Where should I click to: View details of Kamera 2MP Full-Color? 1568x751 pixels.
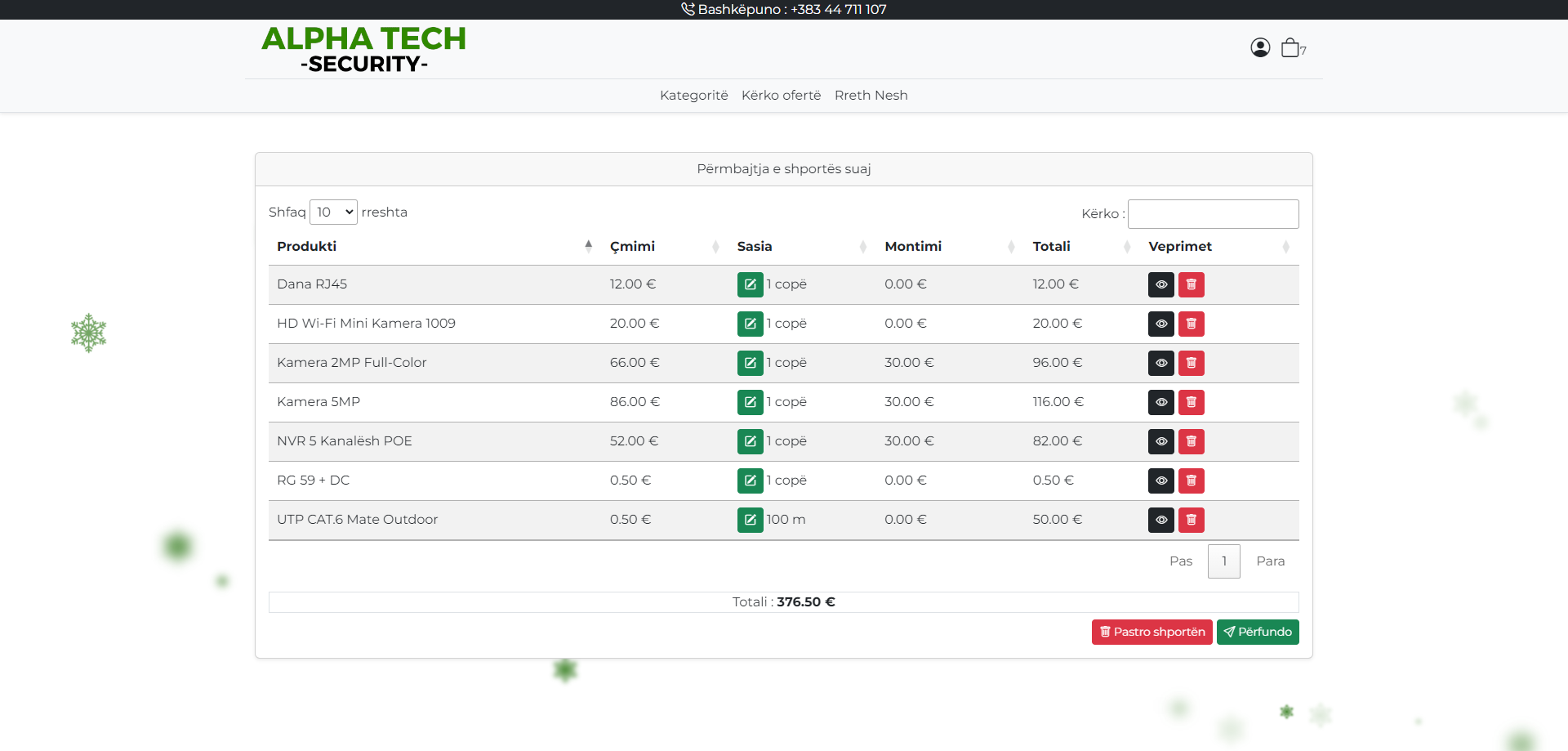pyautogui.click(x=1160, y=363)
